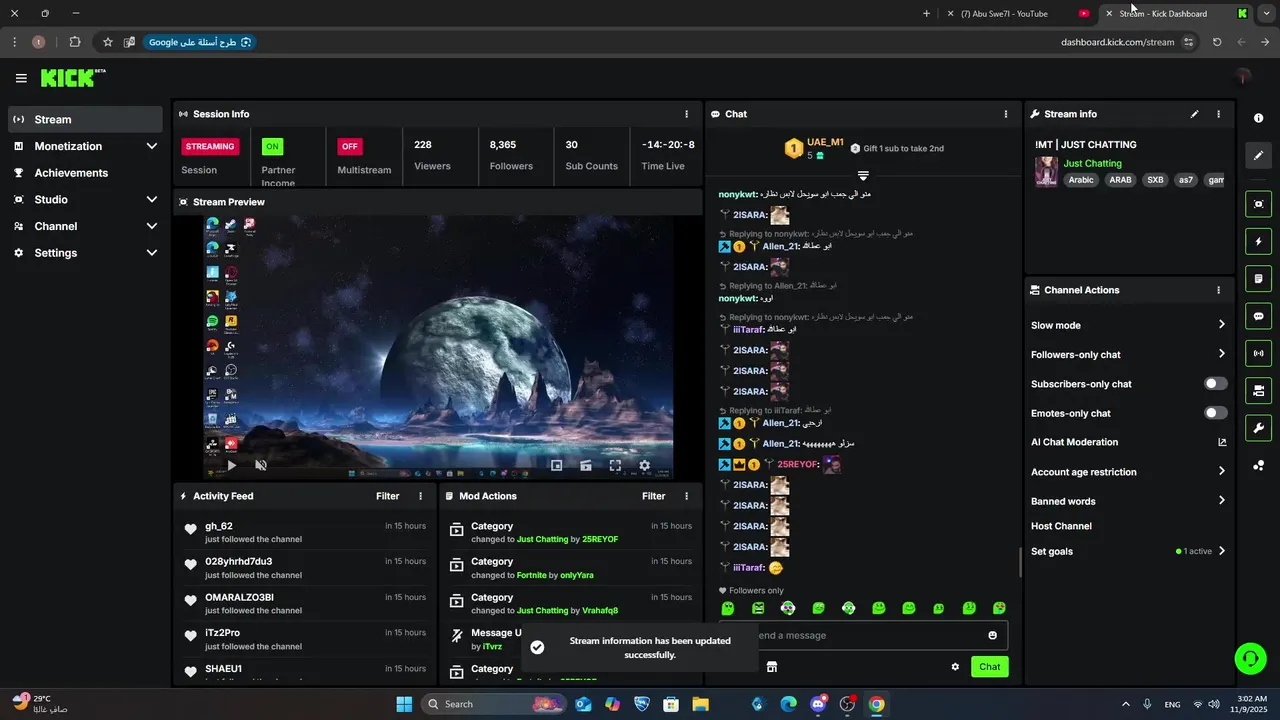Open Account age restriction chevron
The width and height of the screenshot is (1280, 720).
pyautogui.click(x=1221, y=472)
